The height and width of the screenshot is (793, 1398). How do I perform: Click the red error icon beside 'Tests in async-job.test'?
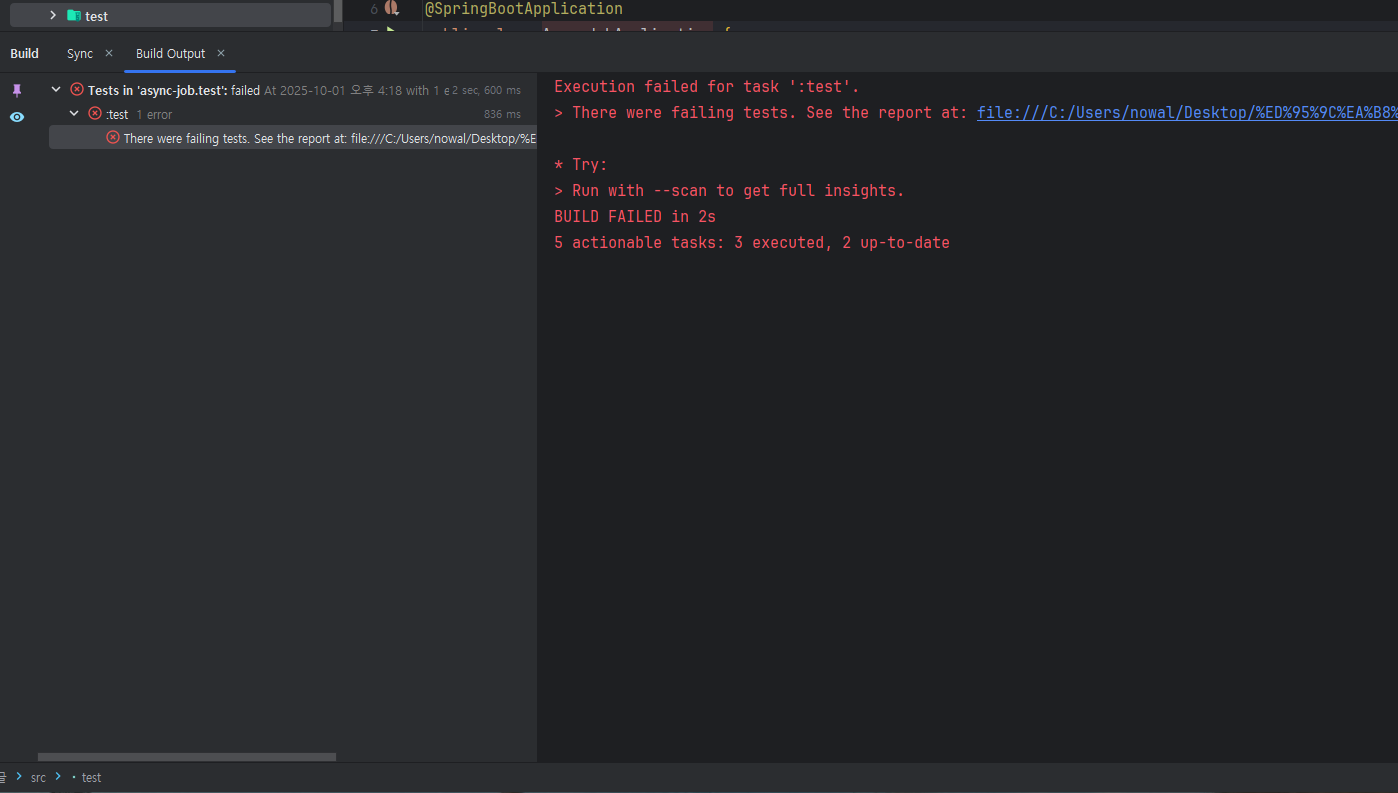click(77, 90)
